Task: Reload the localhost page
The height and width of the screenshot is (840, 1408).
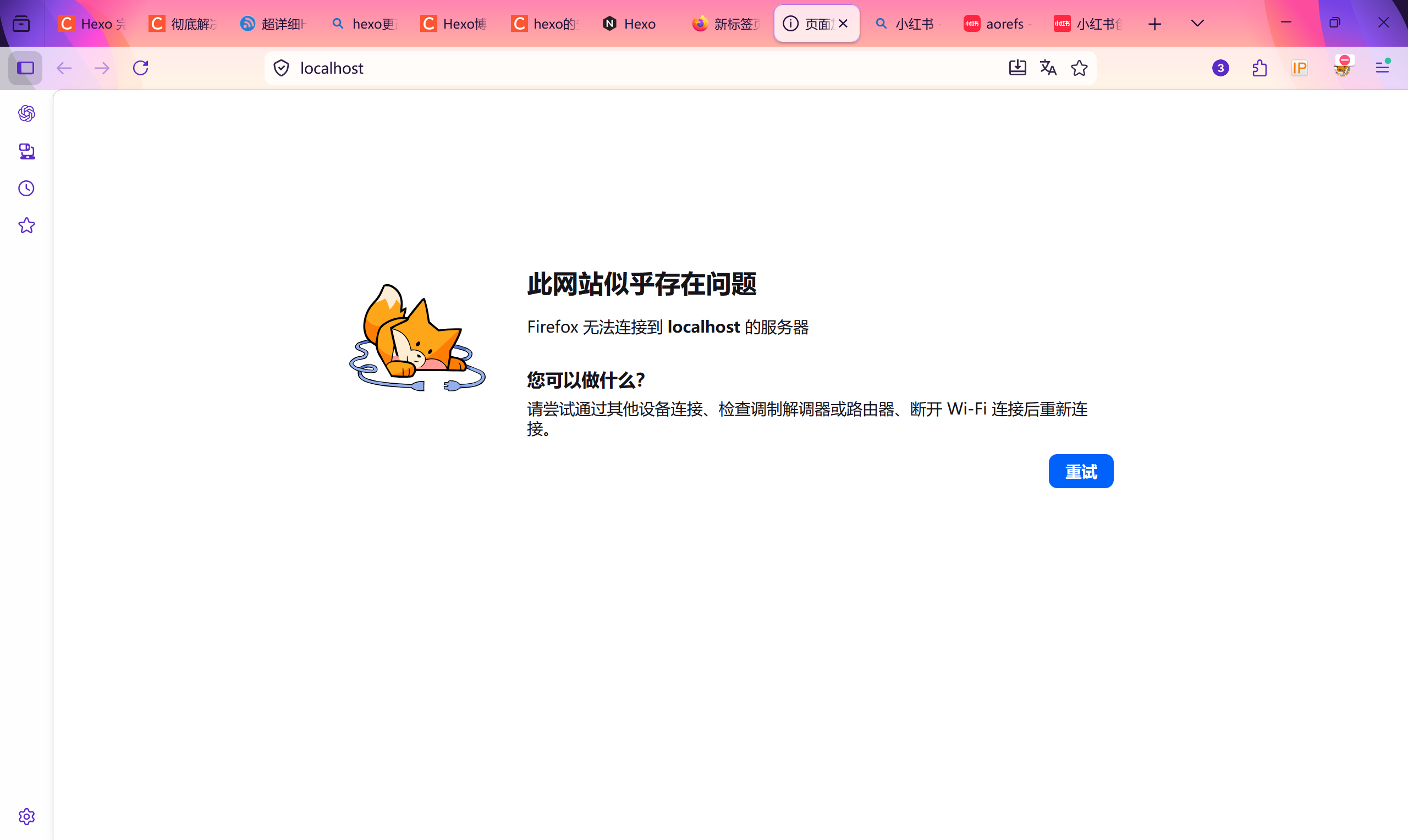Action: (x=140, y=68)
